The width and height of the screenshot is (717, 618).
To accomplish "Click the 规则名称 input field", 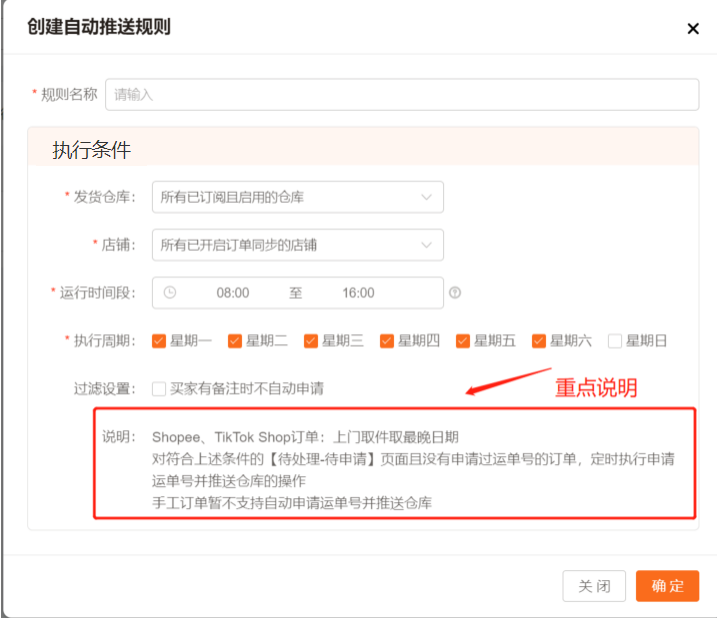I will coord(402,95).
